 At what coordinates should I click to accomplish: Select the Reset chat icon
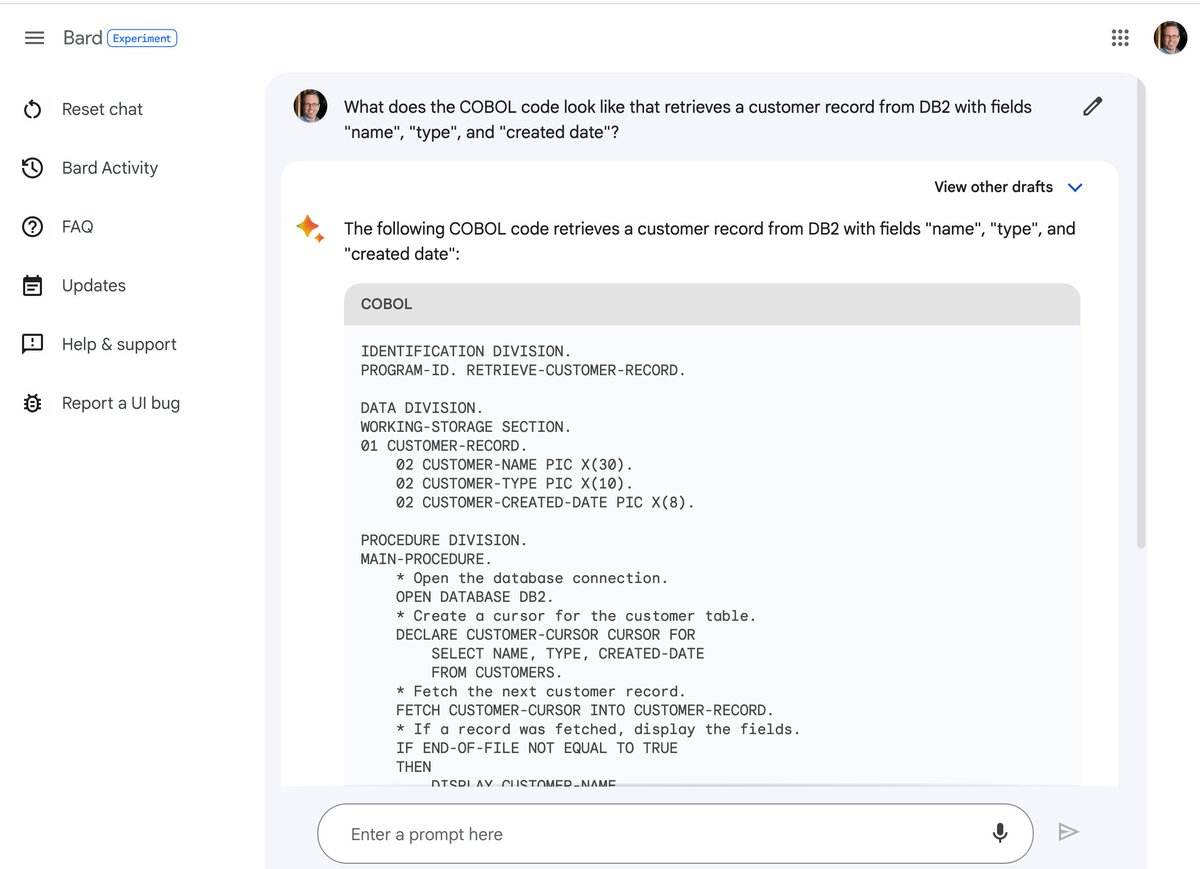click(31, 108)
